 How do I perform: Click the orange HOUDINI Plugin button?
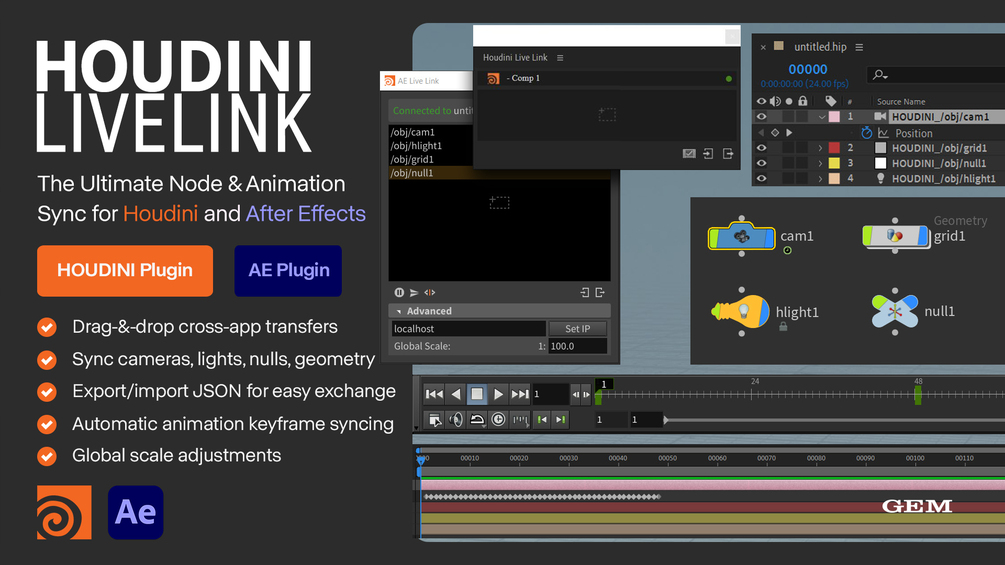click(x=125, y=271)
